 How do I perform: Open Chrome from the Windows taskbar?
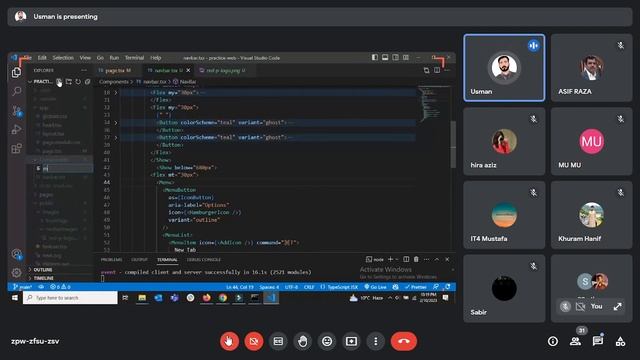point(222,298)
